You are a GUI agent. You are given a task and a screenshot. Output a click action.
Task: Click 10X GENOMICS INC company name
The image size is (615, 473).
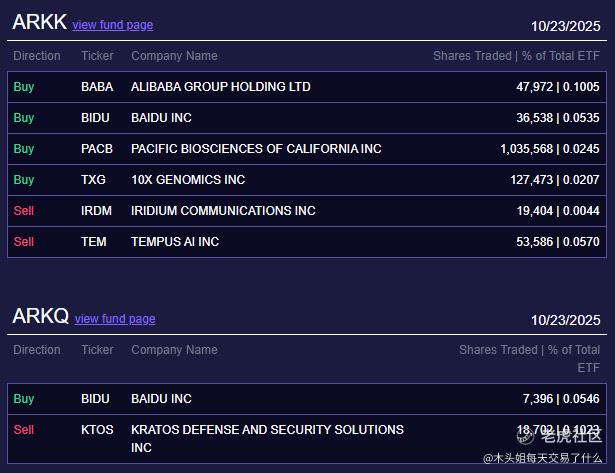tap(188, 180)
